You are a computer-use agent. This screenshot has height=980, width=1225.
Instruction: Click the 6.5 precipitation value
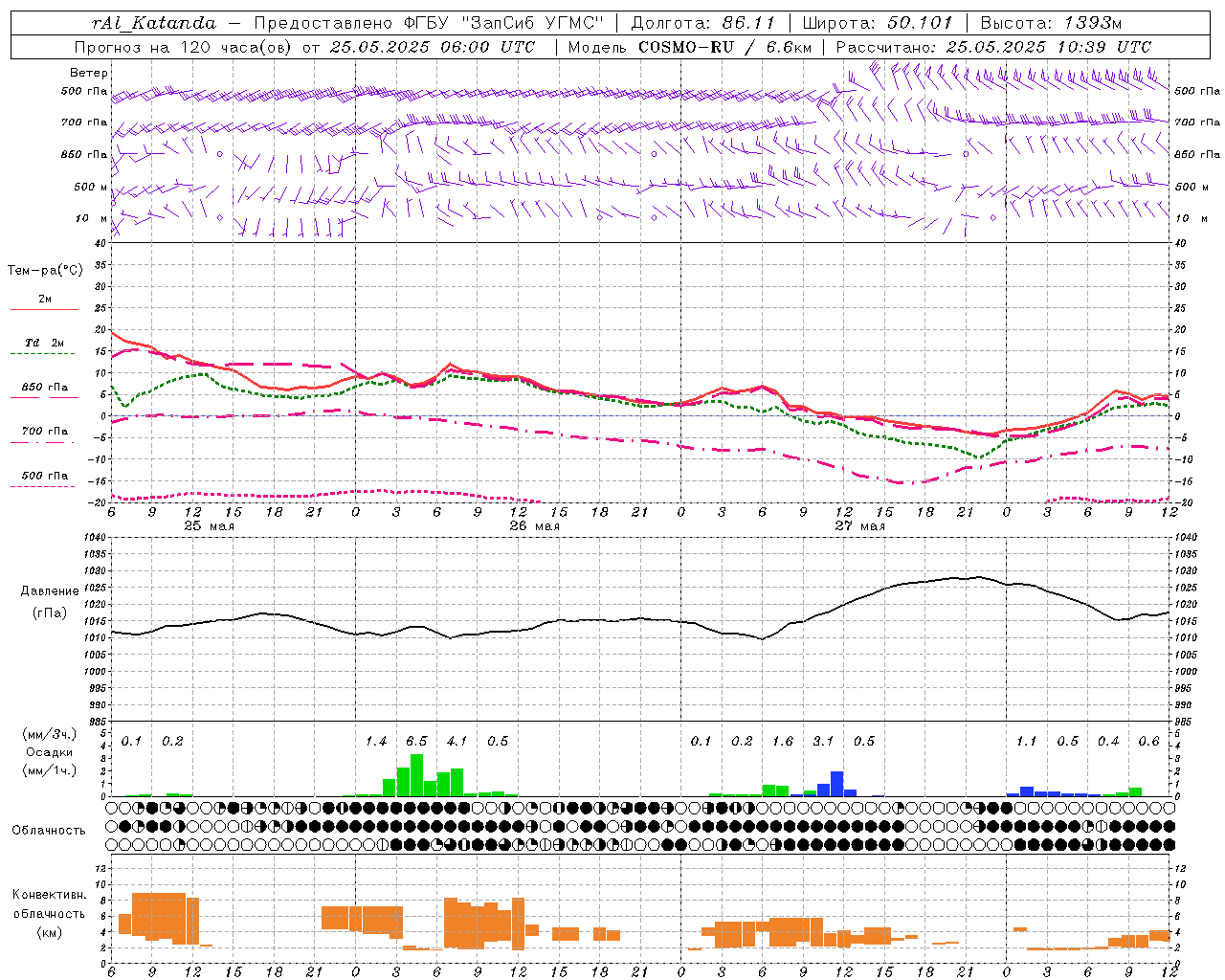pyautogui.click(x=416, y=742)
